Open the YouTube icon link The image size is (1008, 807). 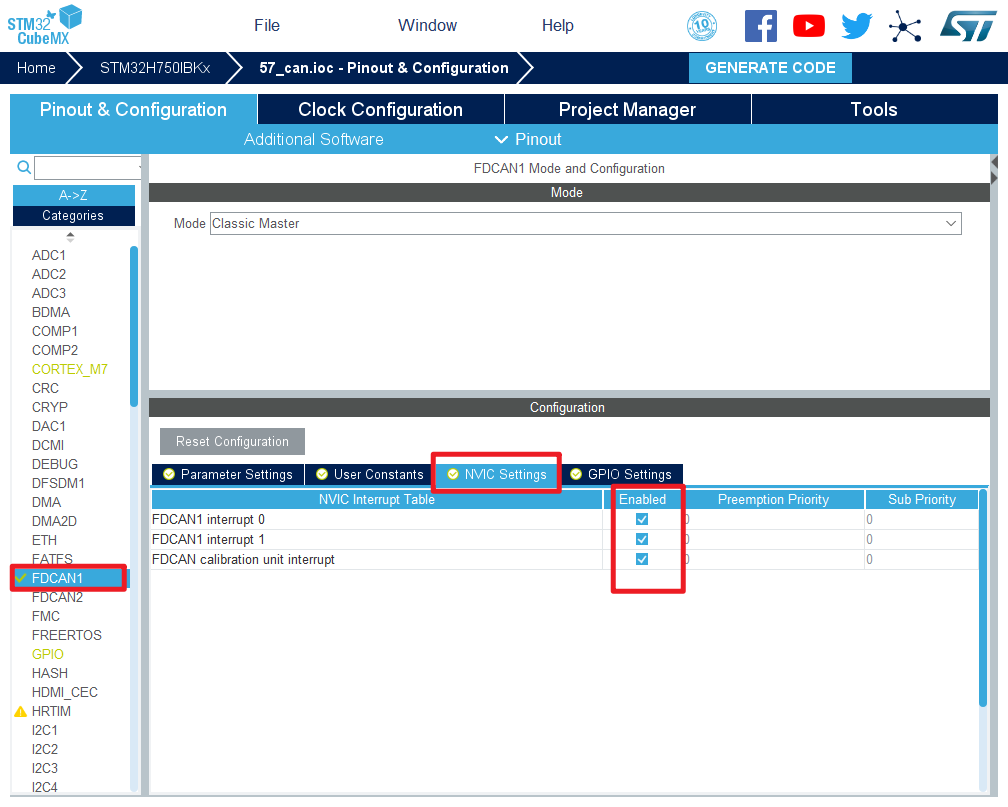(x=808, y=26)
